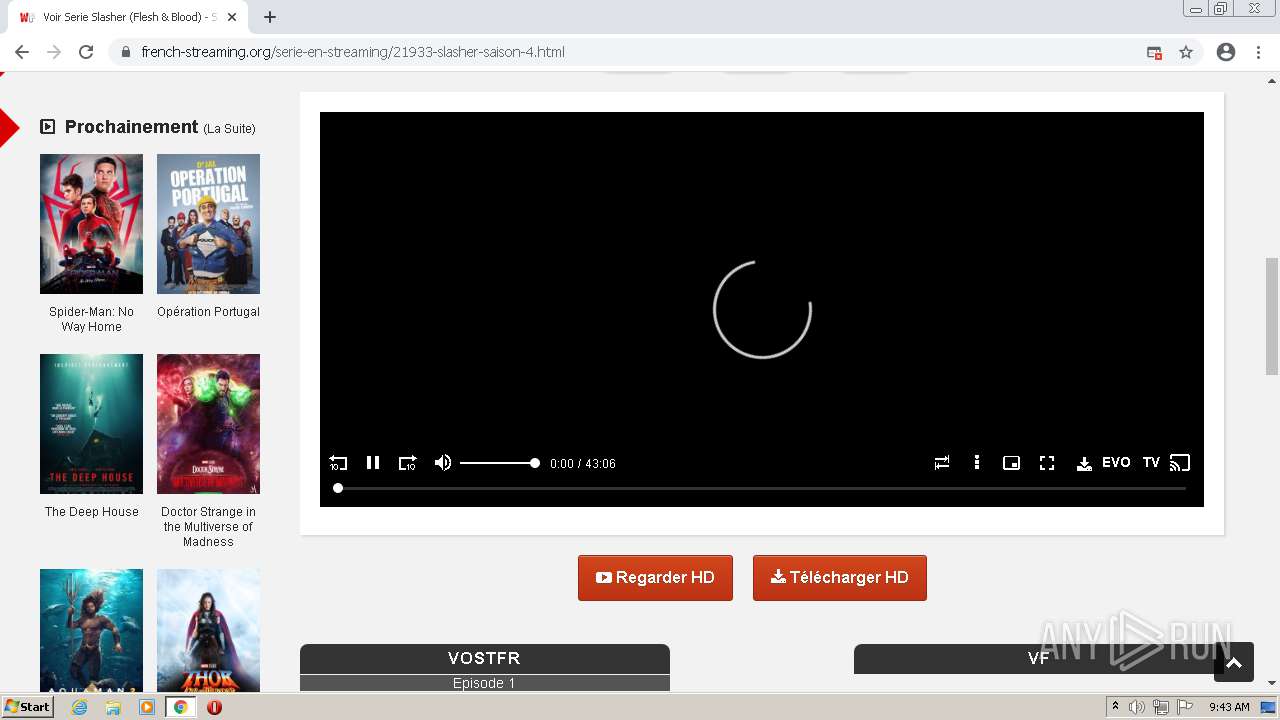View site lock security info
The width and height of the screenshot is (1280, 720).
pos(125,52)
